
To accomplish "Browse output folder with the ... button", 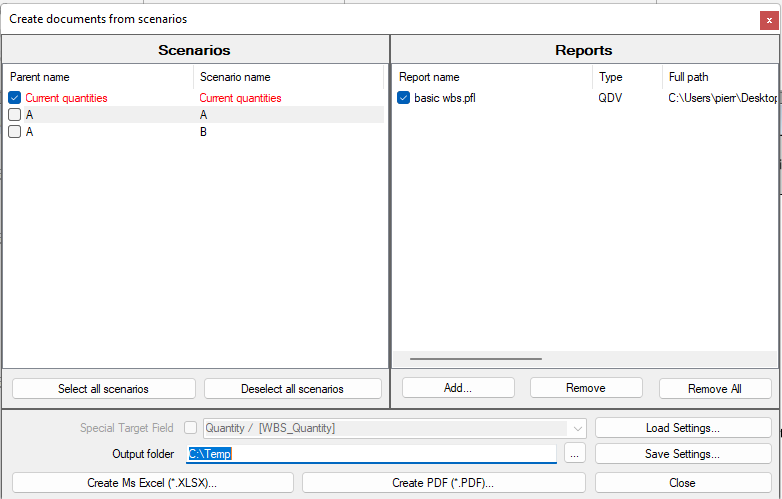I will (x=573, y=454).
